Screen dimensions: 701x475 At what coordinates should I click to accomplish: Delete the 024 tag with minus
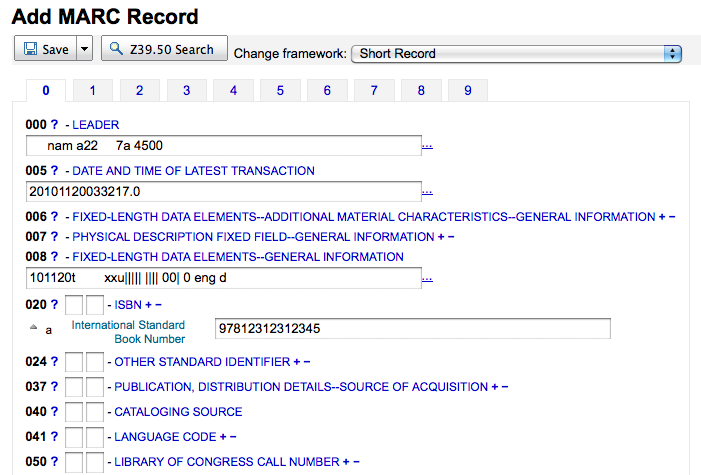coord(306,361)
